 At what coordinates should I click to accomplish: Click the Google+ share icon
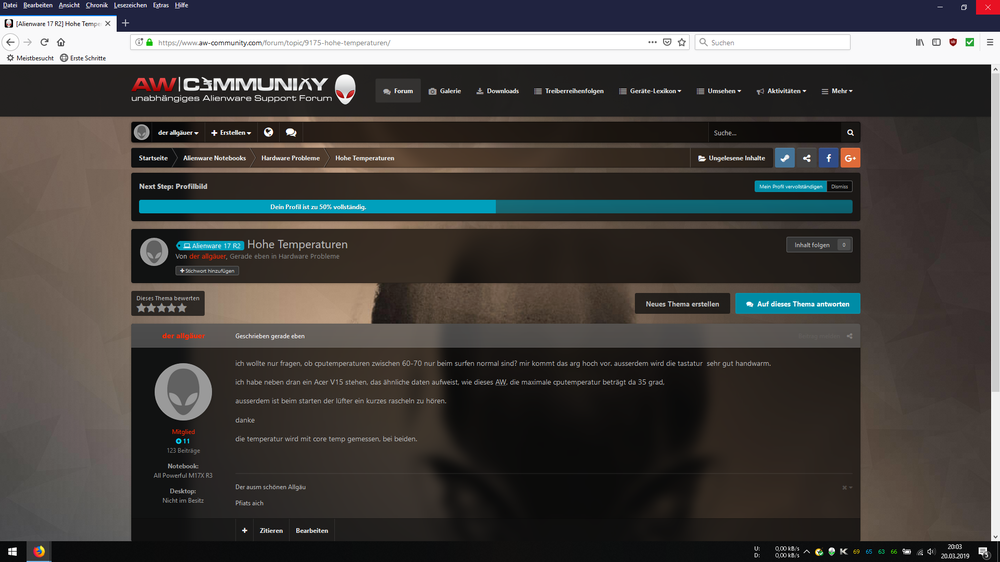[850, 158]
